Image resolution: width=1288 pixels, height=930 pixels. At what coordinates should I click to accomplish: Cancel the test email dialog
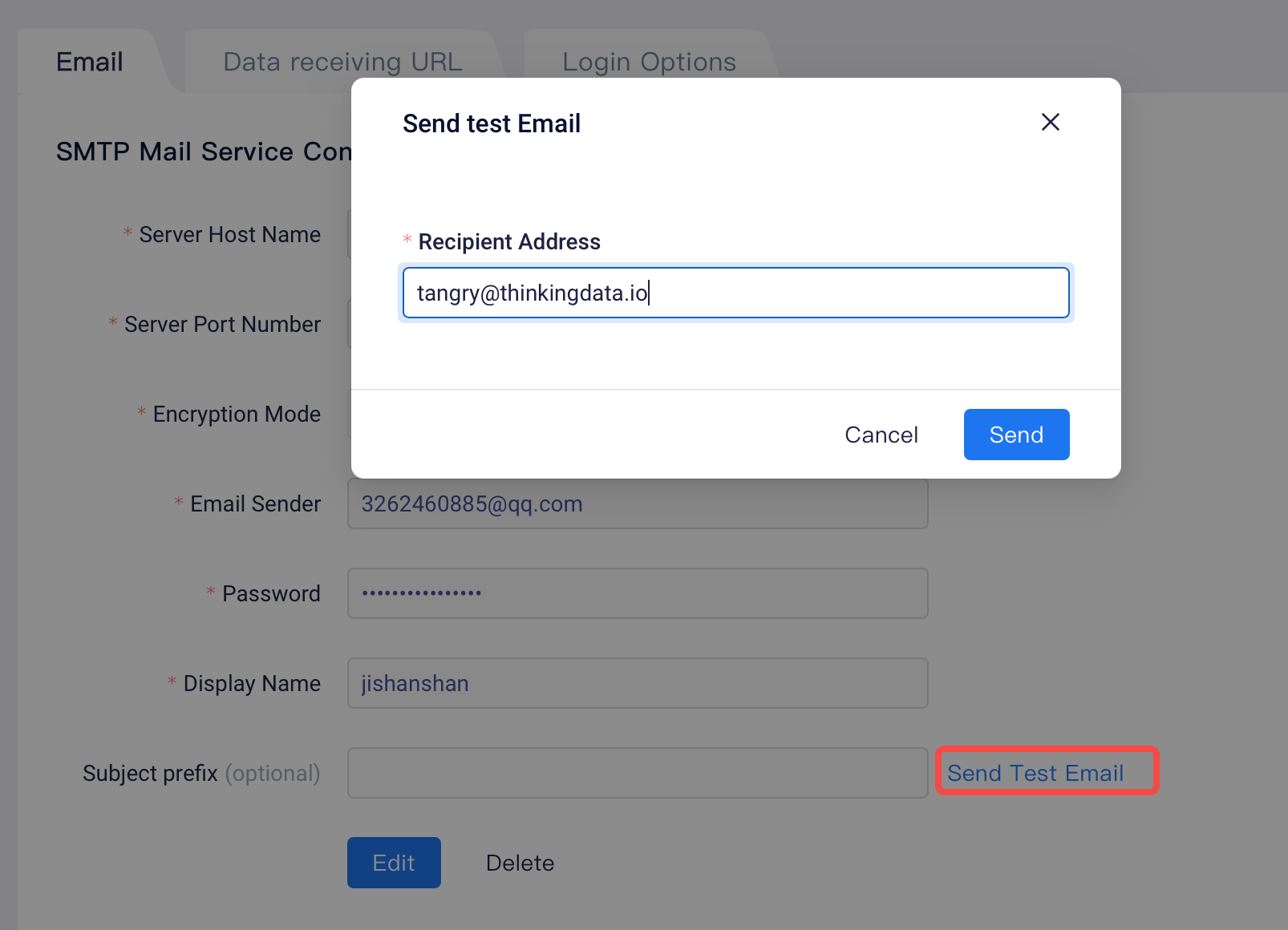(881, 435)
